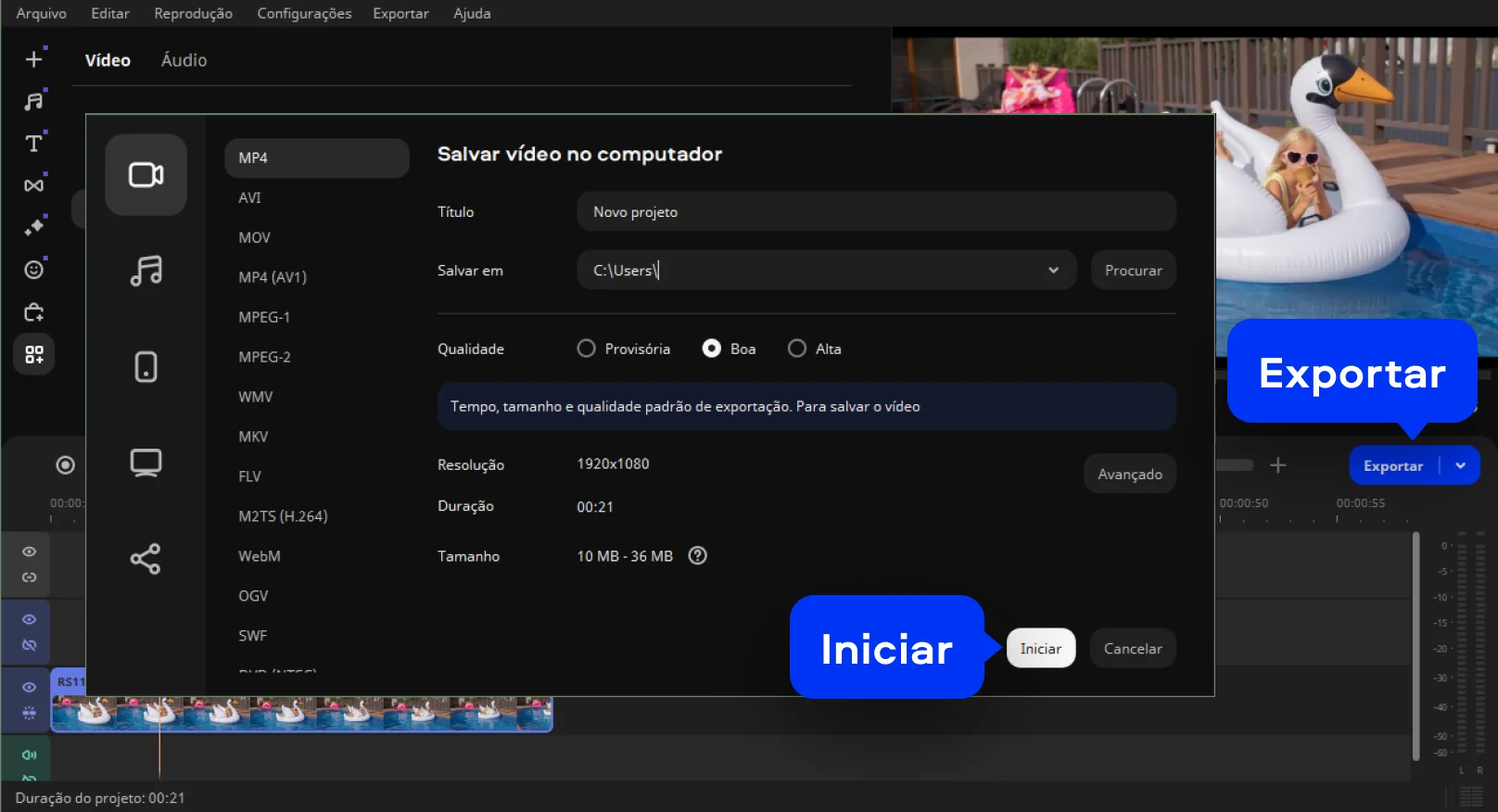The height and width of the screenshot is (812, 1498).
Task: Toggle the intact chain link icon on the track
Action: (x=30, y=577)
